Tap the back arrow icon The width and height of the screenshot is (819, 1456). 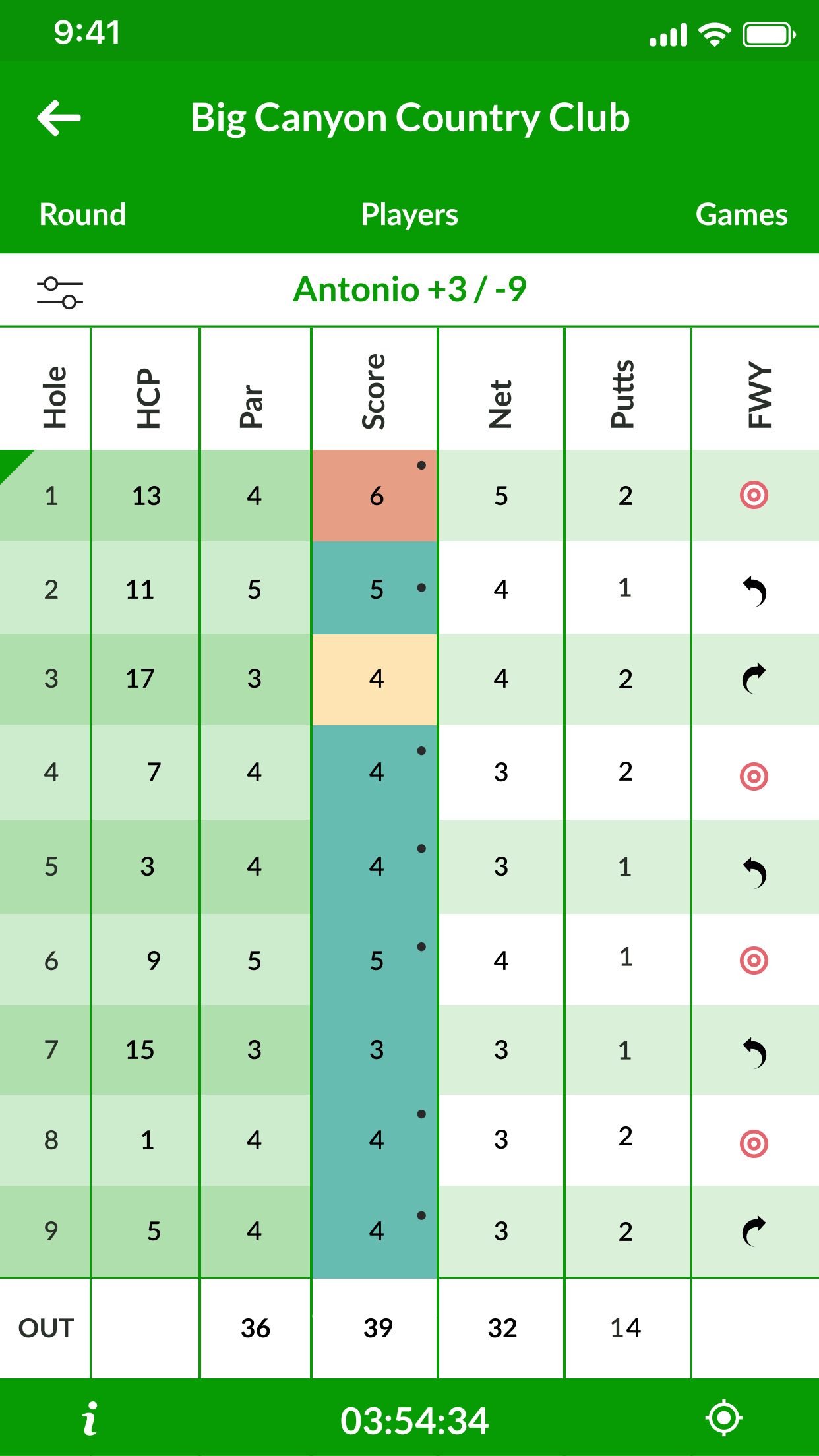(59, 118)
